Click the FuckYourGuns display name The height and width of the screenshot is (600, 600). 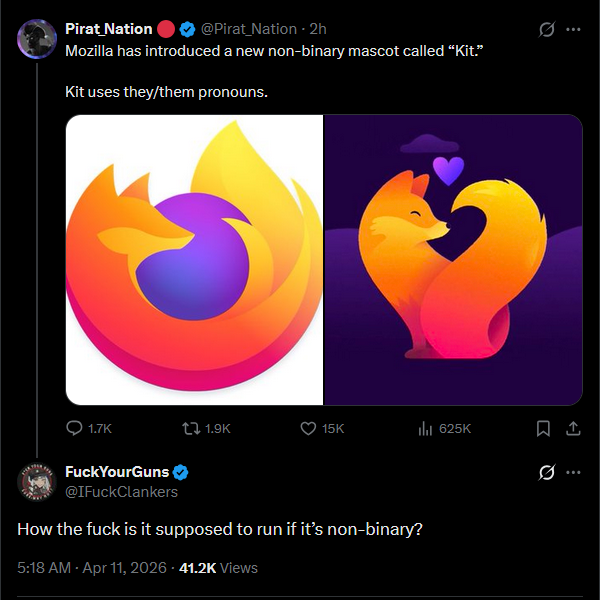tap(117, 472)
